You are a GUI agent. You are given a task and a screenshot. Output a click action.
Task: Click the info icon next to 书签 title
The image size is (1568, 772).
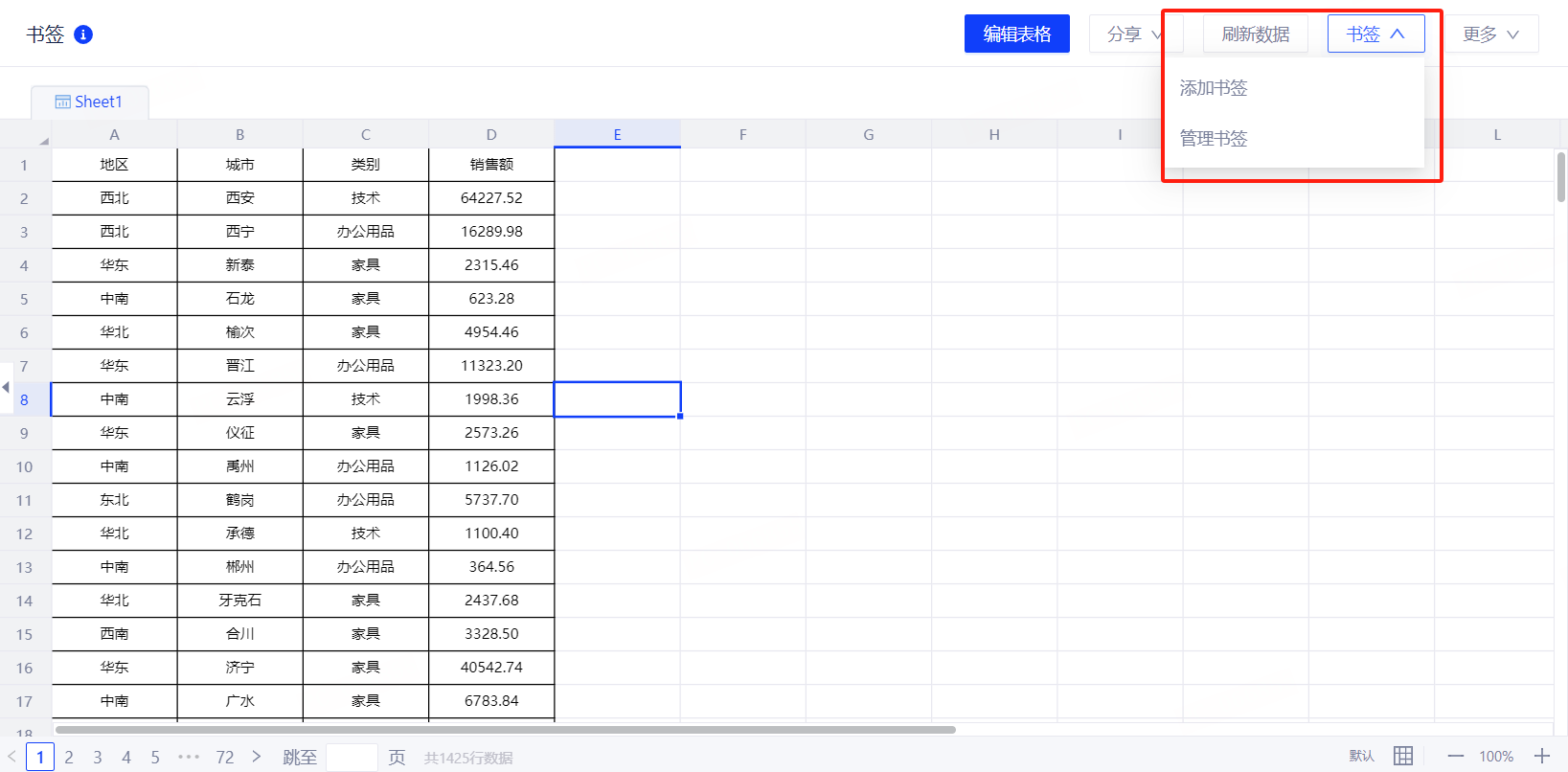[x=83, y=34]
